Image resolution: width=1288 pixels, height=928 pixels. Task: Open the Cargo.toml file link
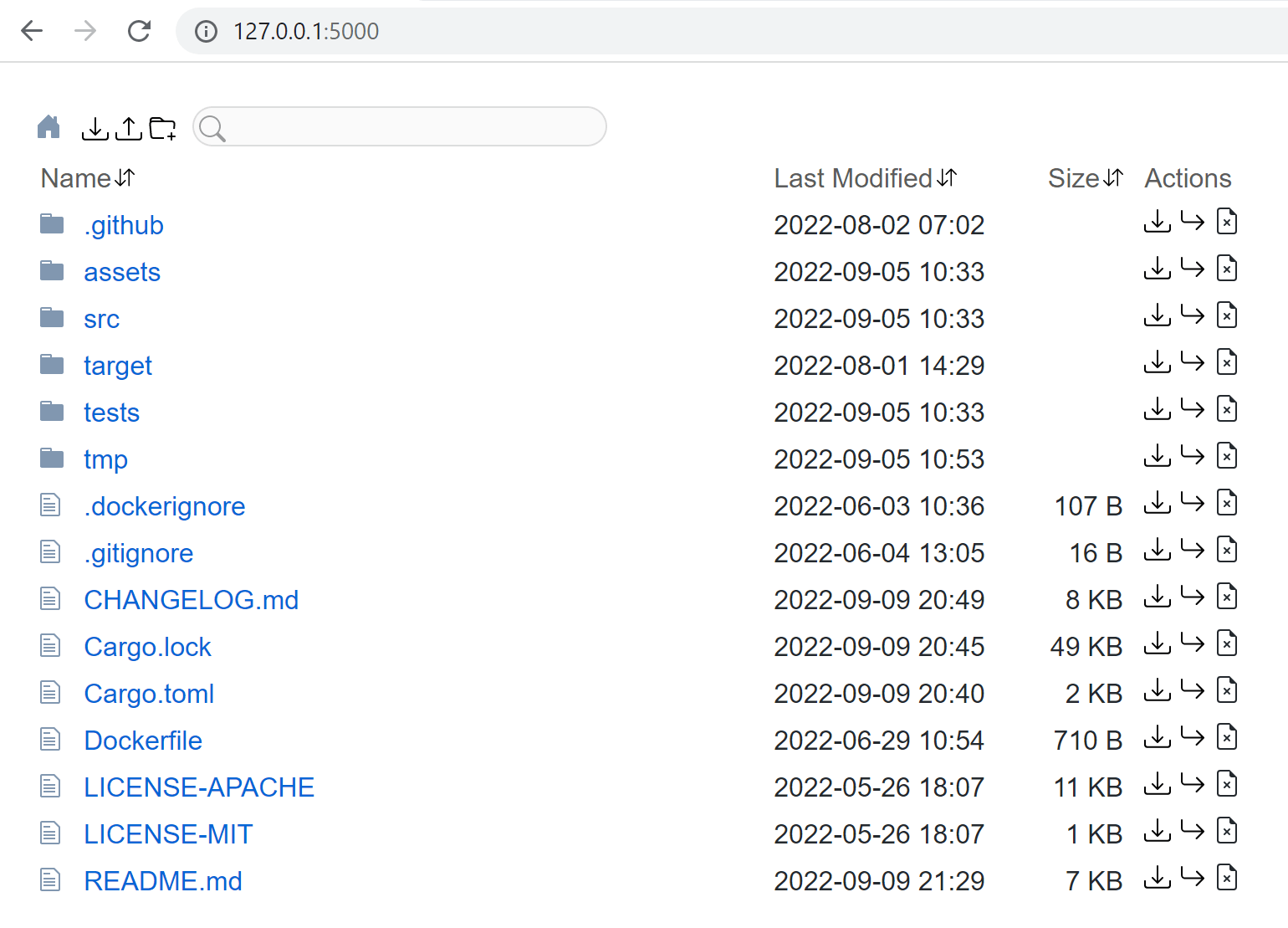149,694
